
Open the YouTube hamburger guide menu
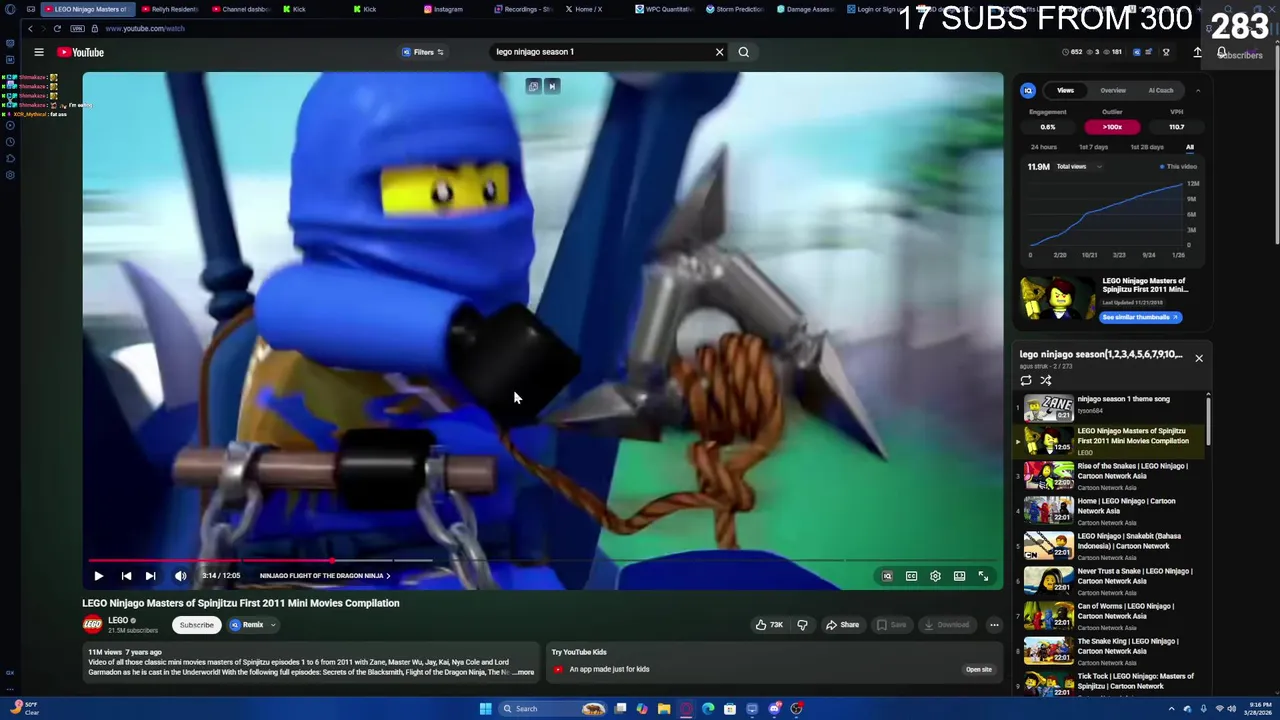click(x=39, y=52)
